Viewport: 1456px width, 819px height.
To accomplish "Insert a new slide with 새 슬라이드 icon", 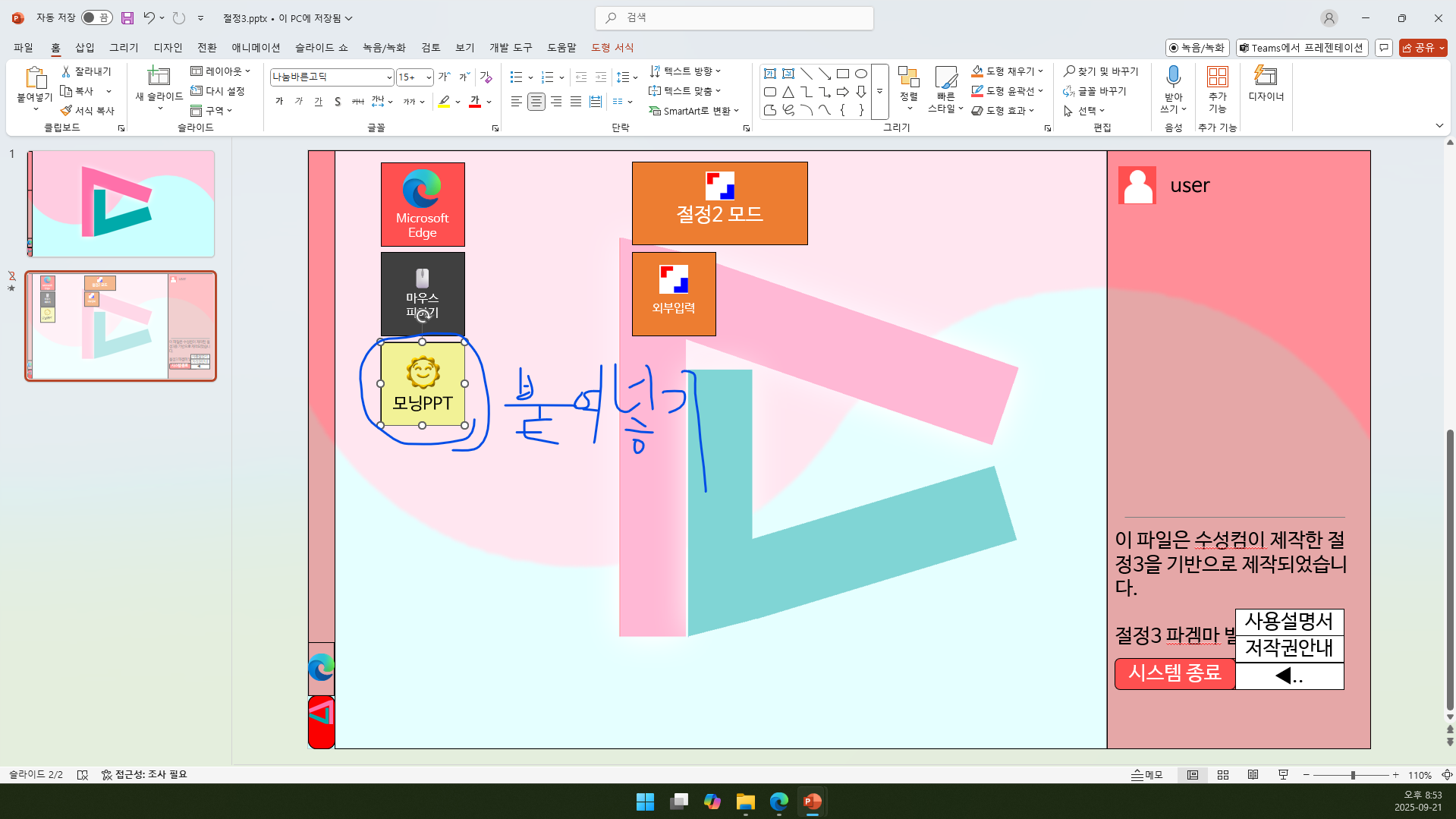I will pos(159,76).
